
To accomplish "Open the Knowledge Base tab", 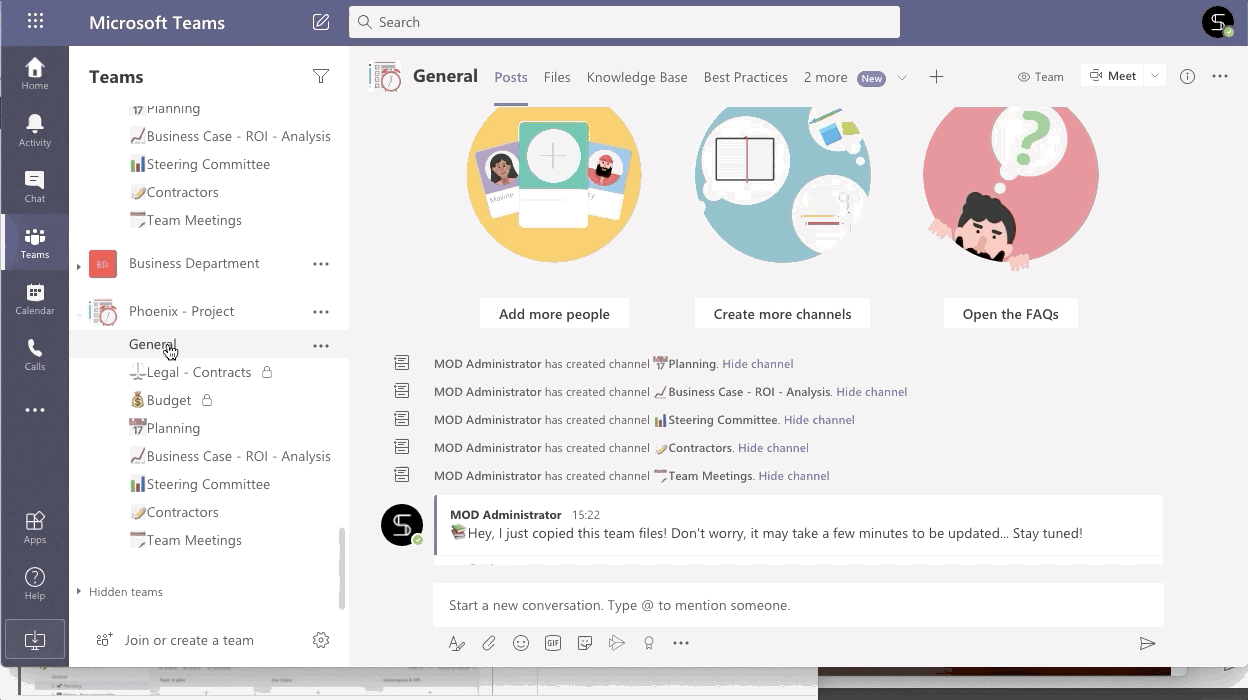I will click(637, 77).
